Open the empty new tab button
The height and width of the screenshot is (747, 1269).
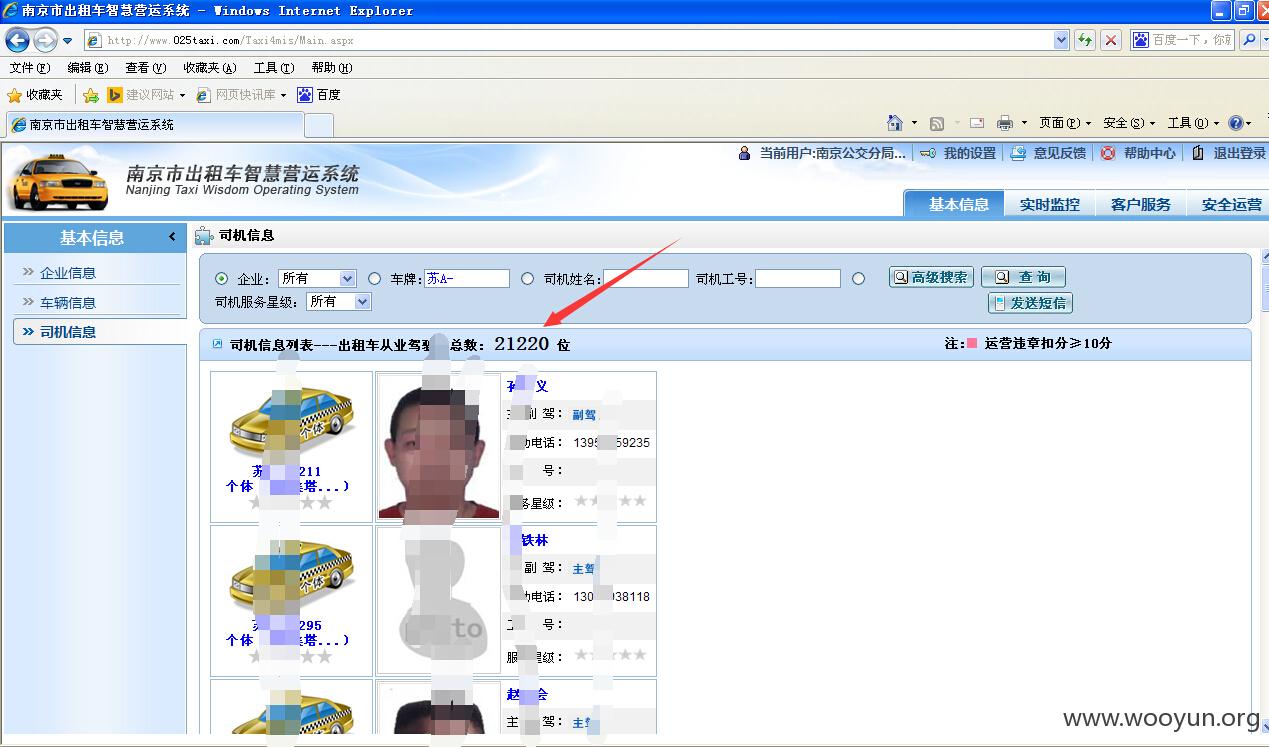point(318,125)
